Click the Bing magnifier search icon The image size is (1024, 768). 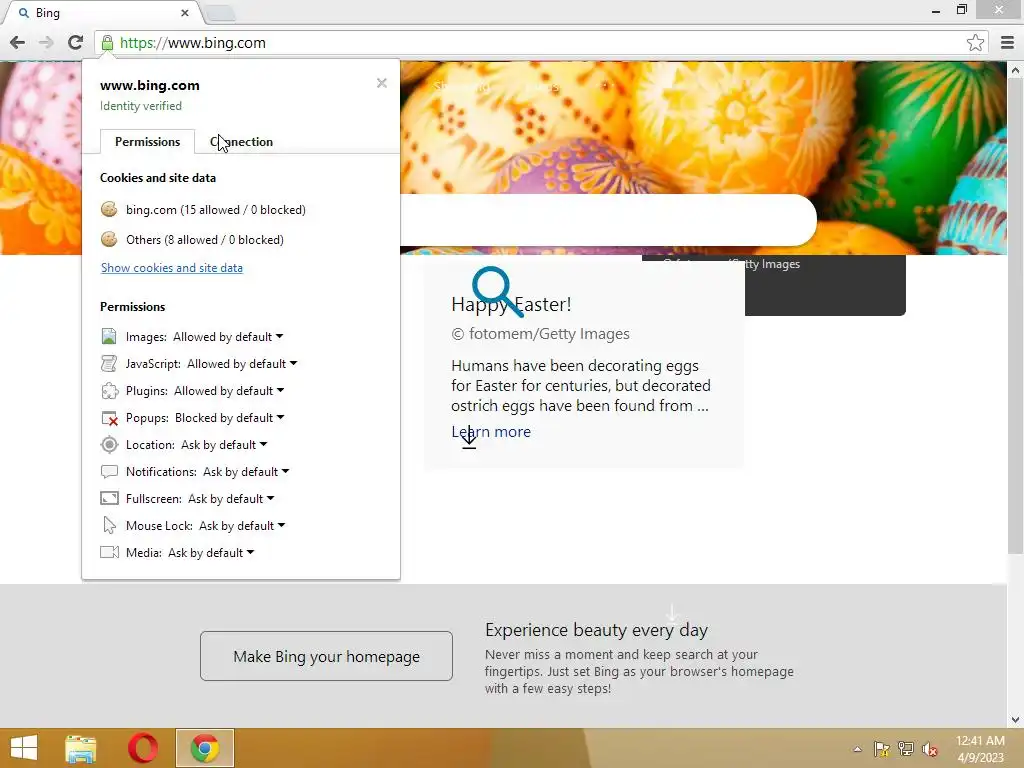tap(498, 291)
